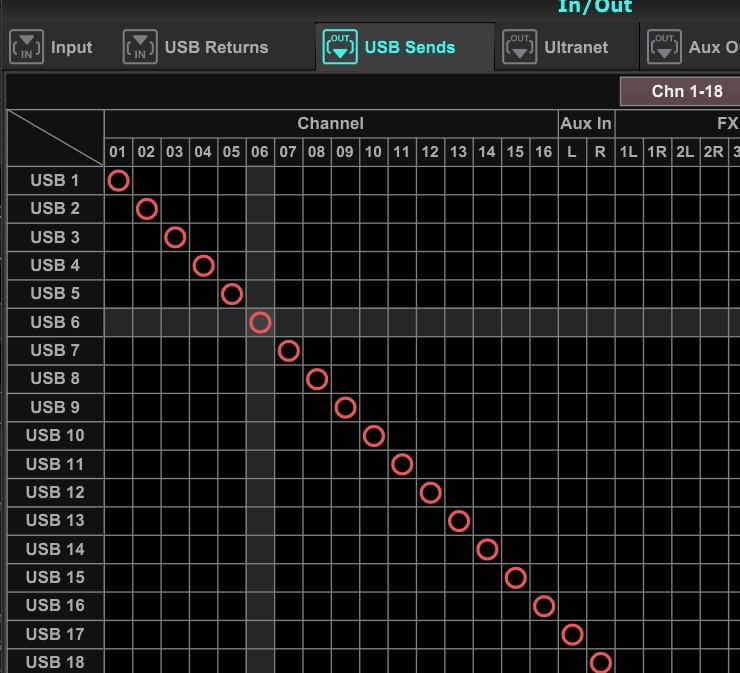Screen dimensions: 740x673
Task: Toggle USB 1 routing at channel 01
Action: (118, 180)
